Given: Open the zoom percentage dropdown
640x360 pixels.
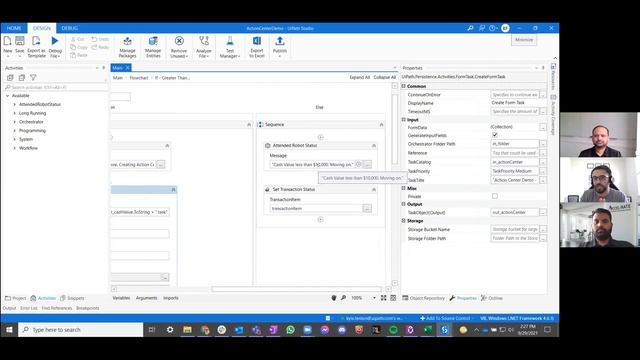Looking at the screenshot, I should tap(374, 298).
